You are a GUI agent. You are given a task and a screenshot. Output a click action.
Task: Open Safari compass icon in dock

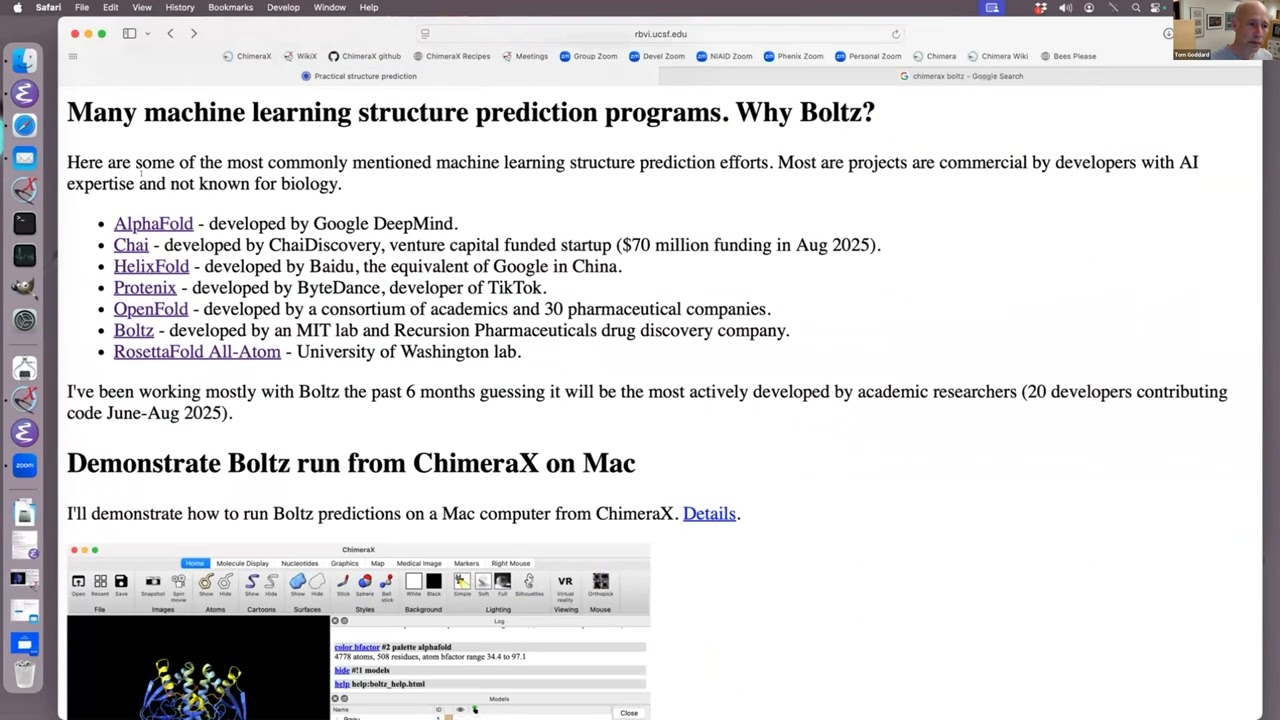25,125
